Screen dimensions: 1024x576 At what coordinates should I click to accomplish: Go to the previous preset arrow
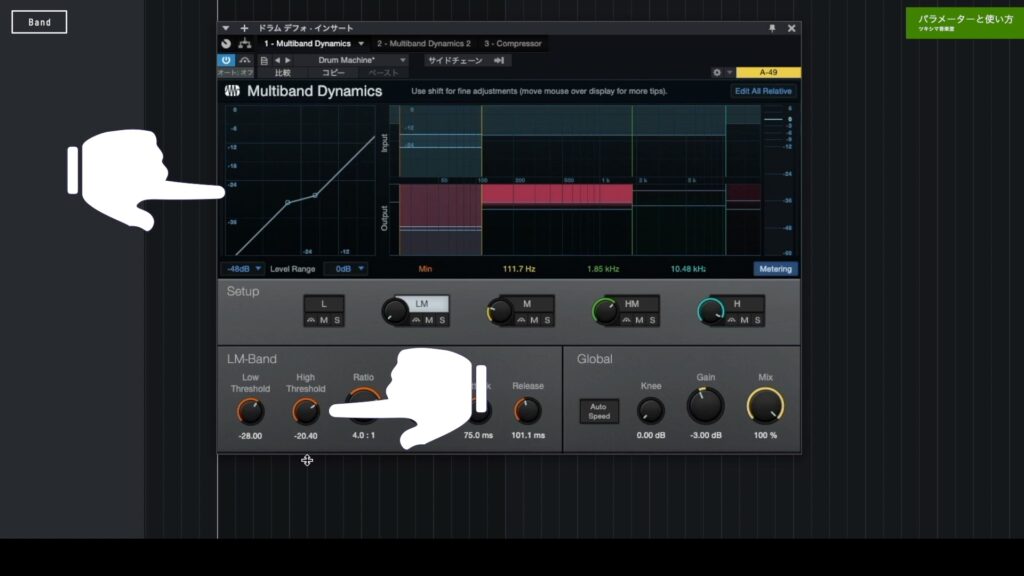(277, 60)
